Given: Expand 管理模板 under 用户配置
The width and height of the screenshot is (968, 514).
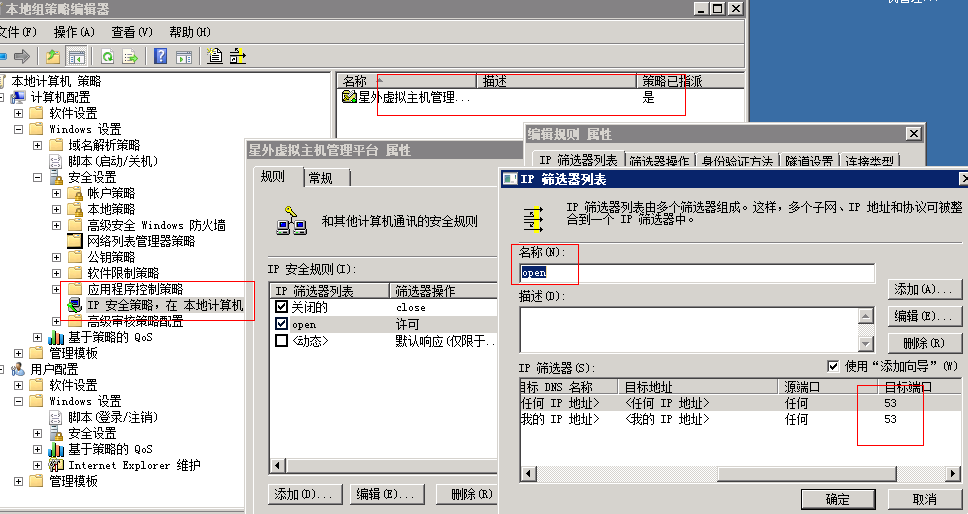Looking at the screenshot, I should (x=19, y=481).
